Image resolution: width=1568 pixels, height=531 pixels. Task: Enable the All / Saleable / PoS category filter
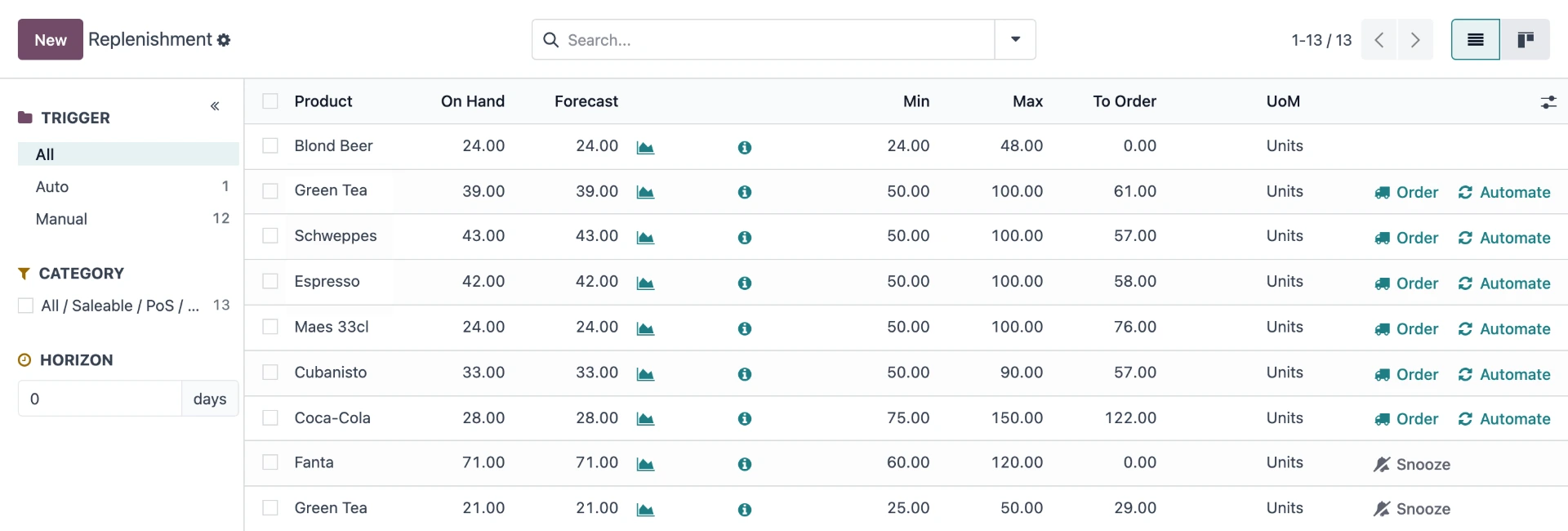[26, 306]
